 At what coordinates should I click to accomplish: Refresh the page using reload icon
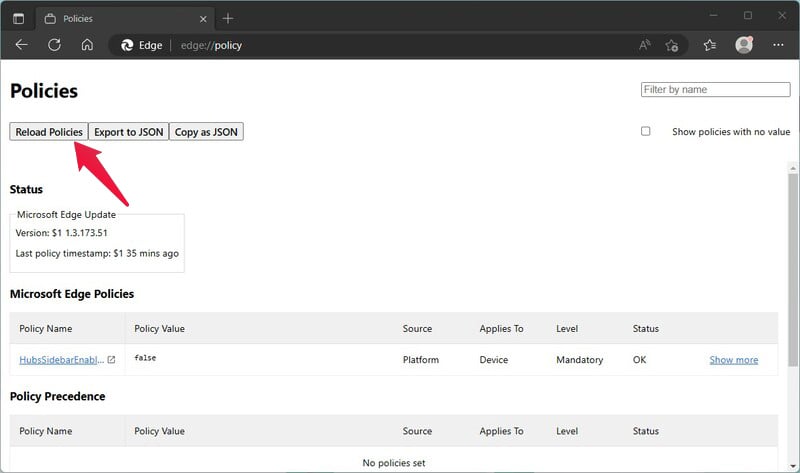click(x=55, y=45)
